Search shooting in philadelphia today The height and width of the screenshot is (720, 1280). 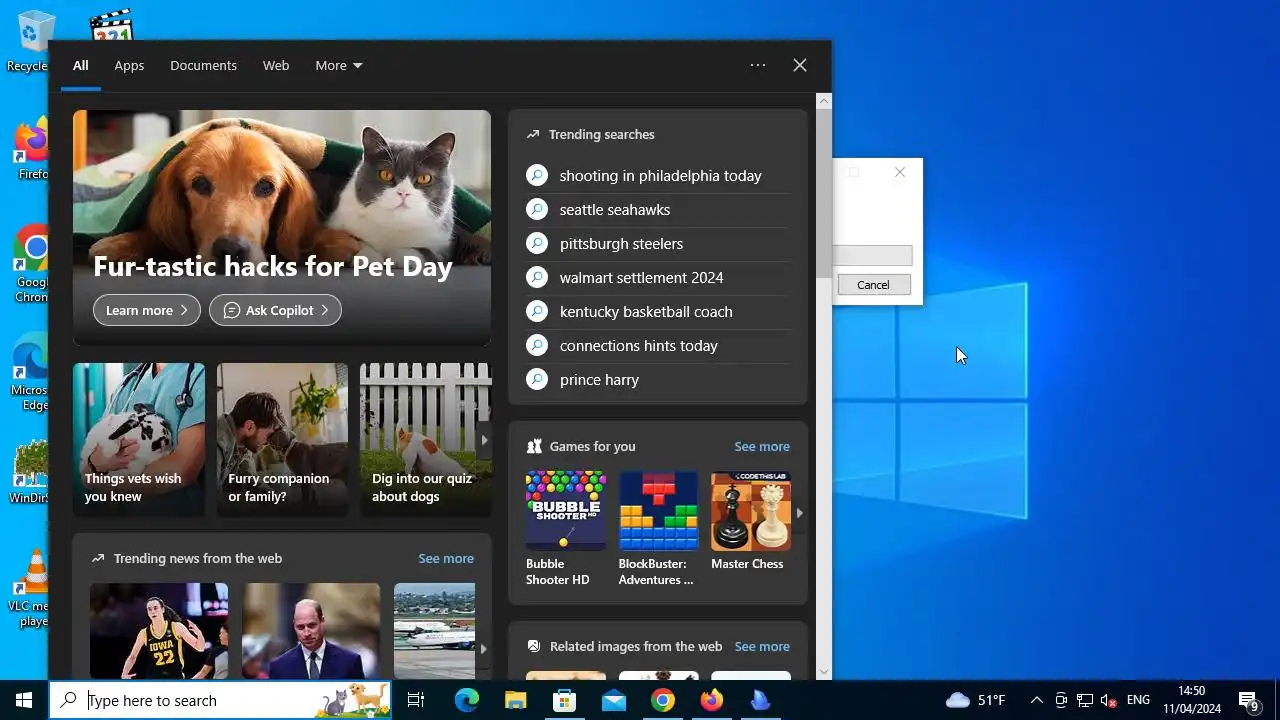658,176
